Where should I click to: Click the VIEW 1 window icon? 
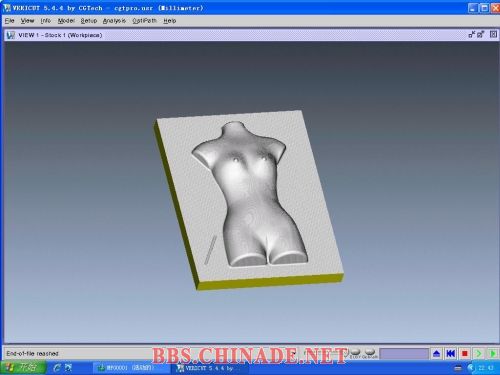[11, 35]
